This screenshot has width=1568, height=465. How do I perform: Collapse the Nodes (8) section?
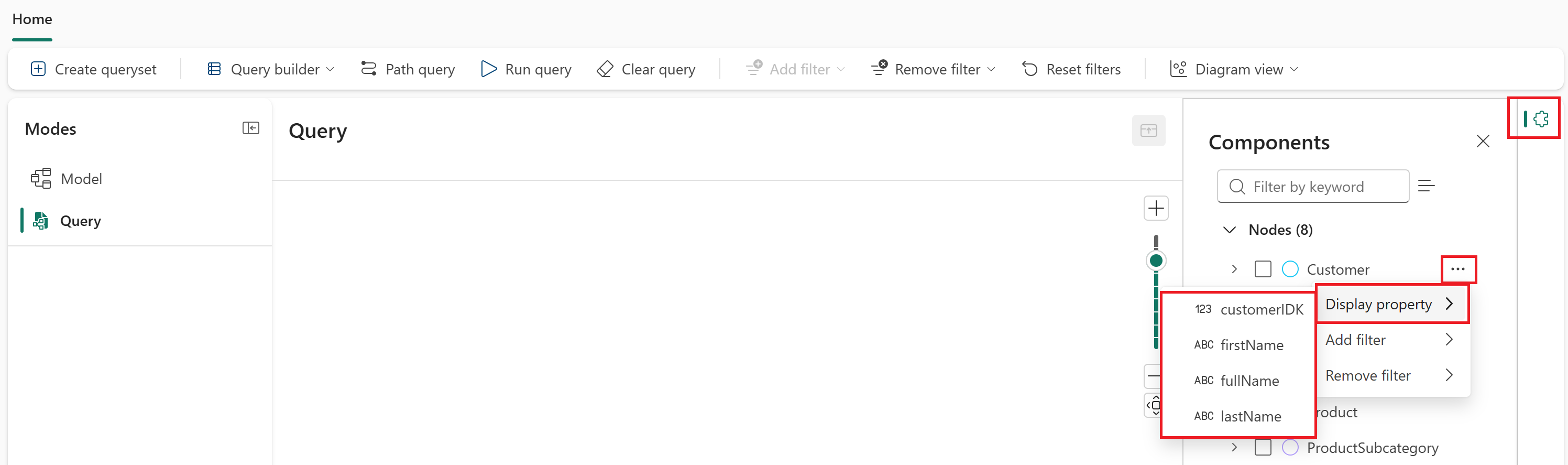click(1230, 230)
